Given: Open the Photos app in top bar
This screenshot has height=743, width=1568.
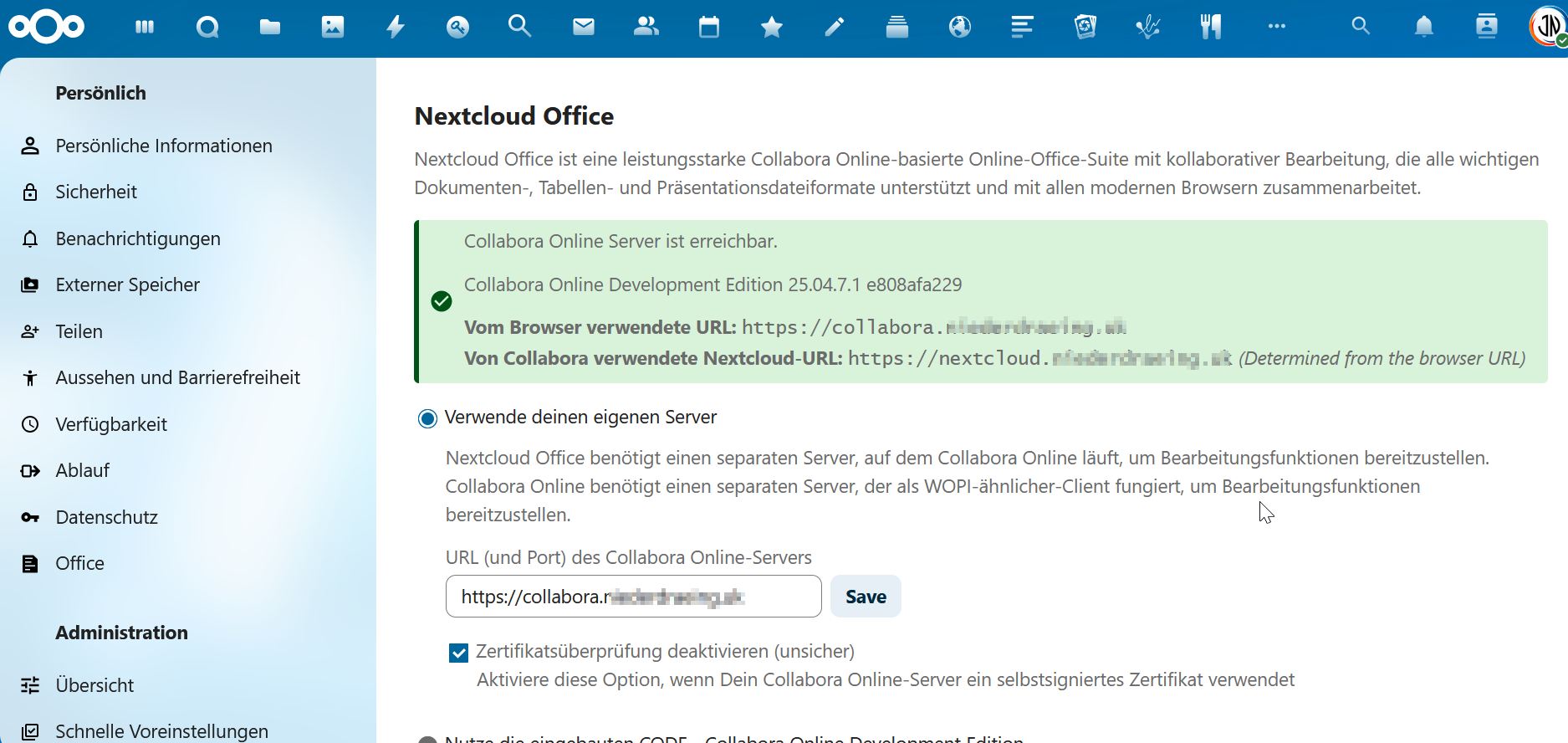Looking at the screenshot, I should click(333, 28).
